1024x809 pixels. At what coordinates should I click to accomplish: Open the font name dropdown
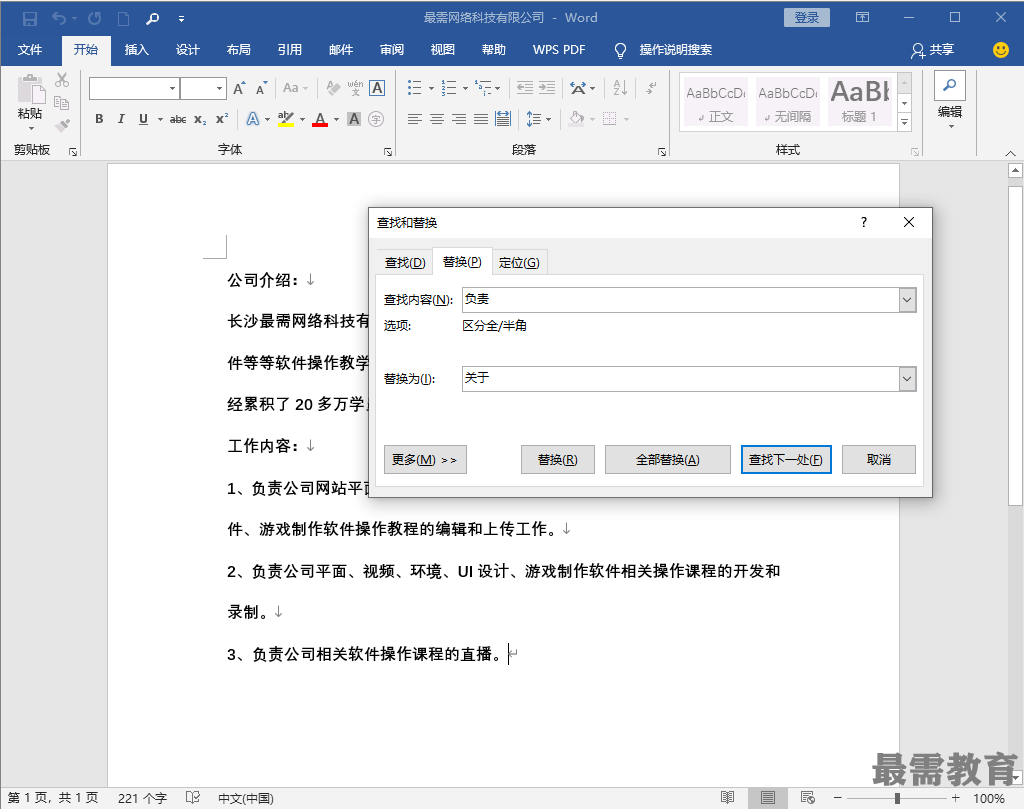coord(172,88)
